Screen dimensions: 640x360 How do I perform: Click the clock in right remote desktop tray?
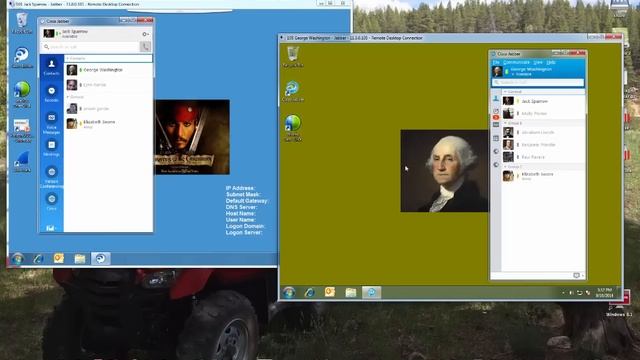tap(604, 292)
